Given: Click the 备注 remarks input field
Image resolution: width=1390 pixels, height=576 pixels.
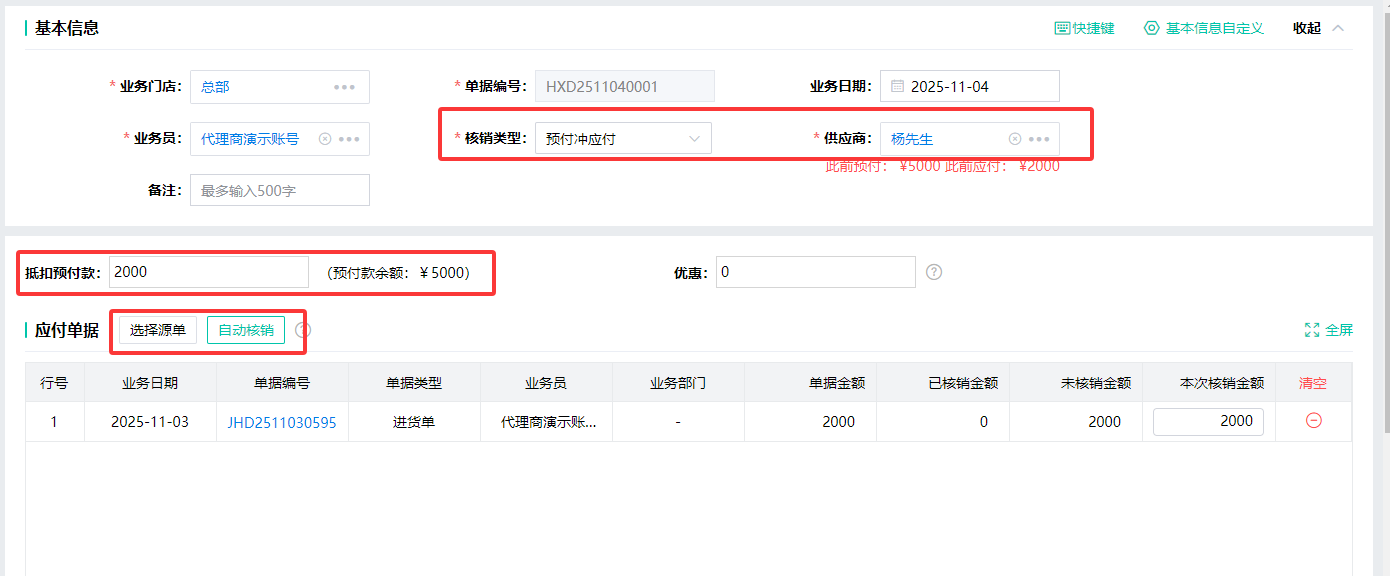Looking at the screenshot, I should pyautogui.click(x=280, y=190).
